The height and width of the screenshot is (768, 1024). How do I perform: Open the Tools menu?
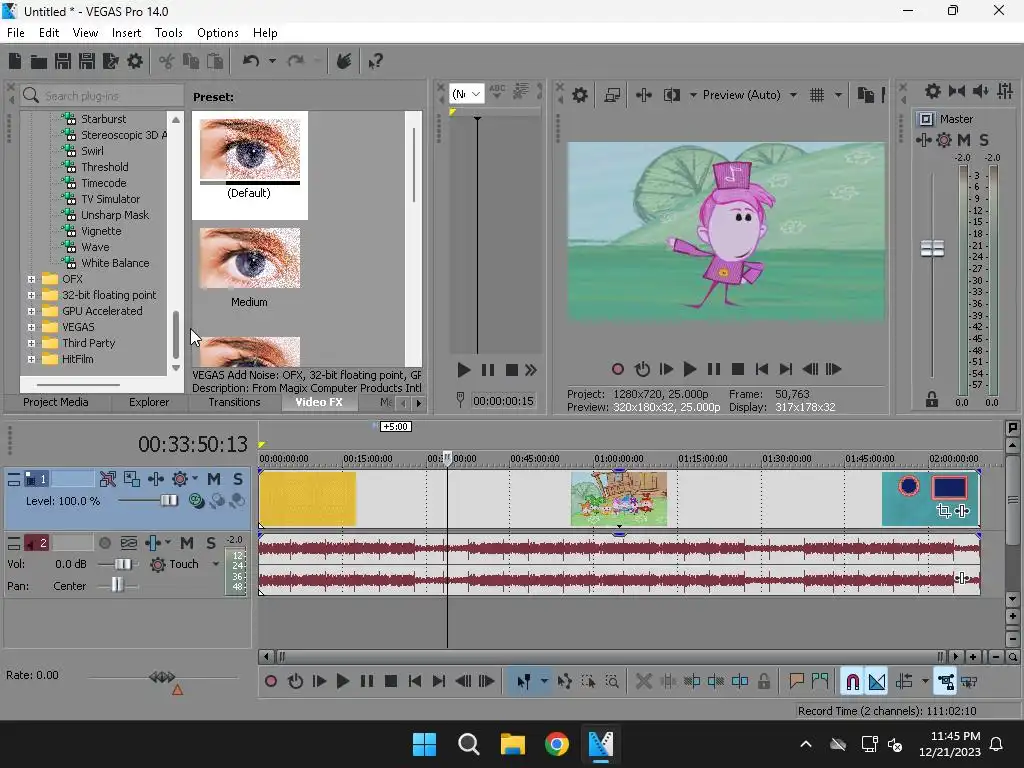[x=168, y=33]
